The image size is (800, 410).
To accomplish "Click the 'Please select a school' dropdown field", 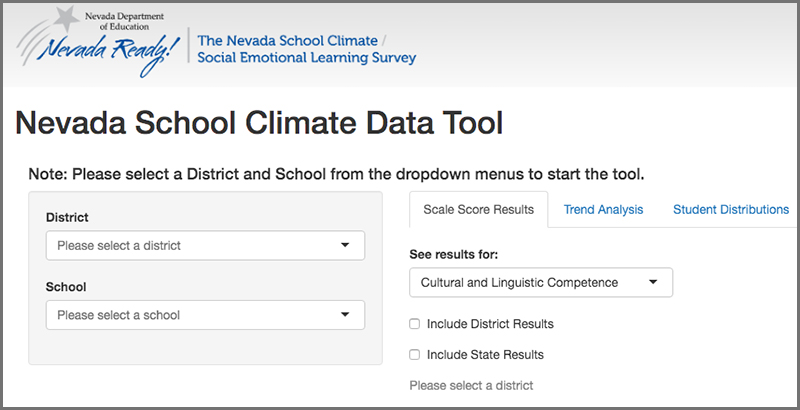I will pyautogui.click(x=205, y=315).
